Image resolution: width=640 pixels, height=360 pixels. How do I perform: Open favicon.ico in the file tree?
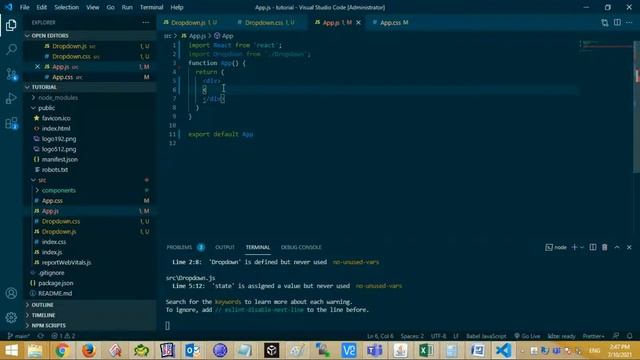(56, 118)
